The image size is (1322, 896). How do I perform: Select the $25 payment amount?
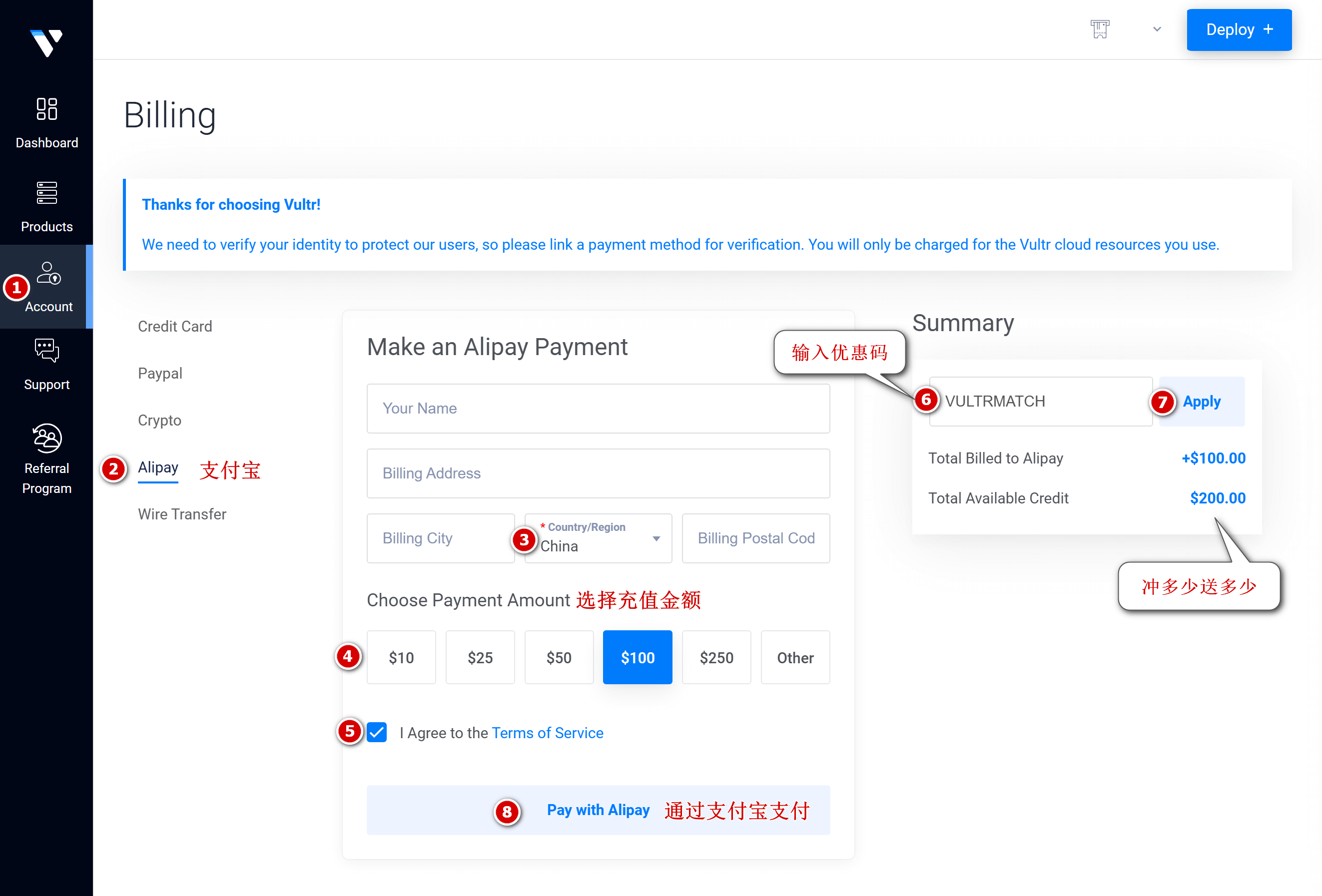tap(480, 657)
